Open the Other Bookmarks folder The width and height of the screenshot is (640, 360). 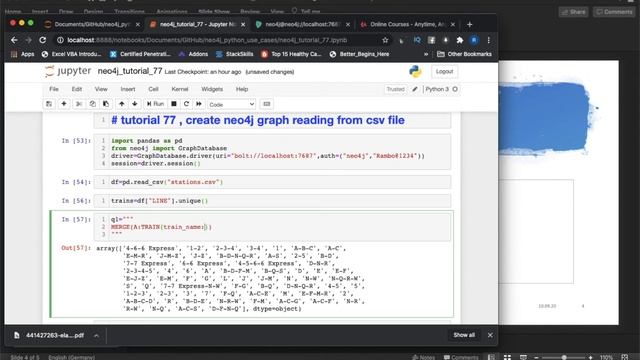click(x=464, y=54)
